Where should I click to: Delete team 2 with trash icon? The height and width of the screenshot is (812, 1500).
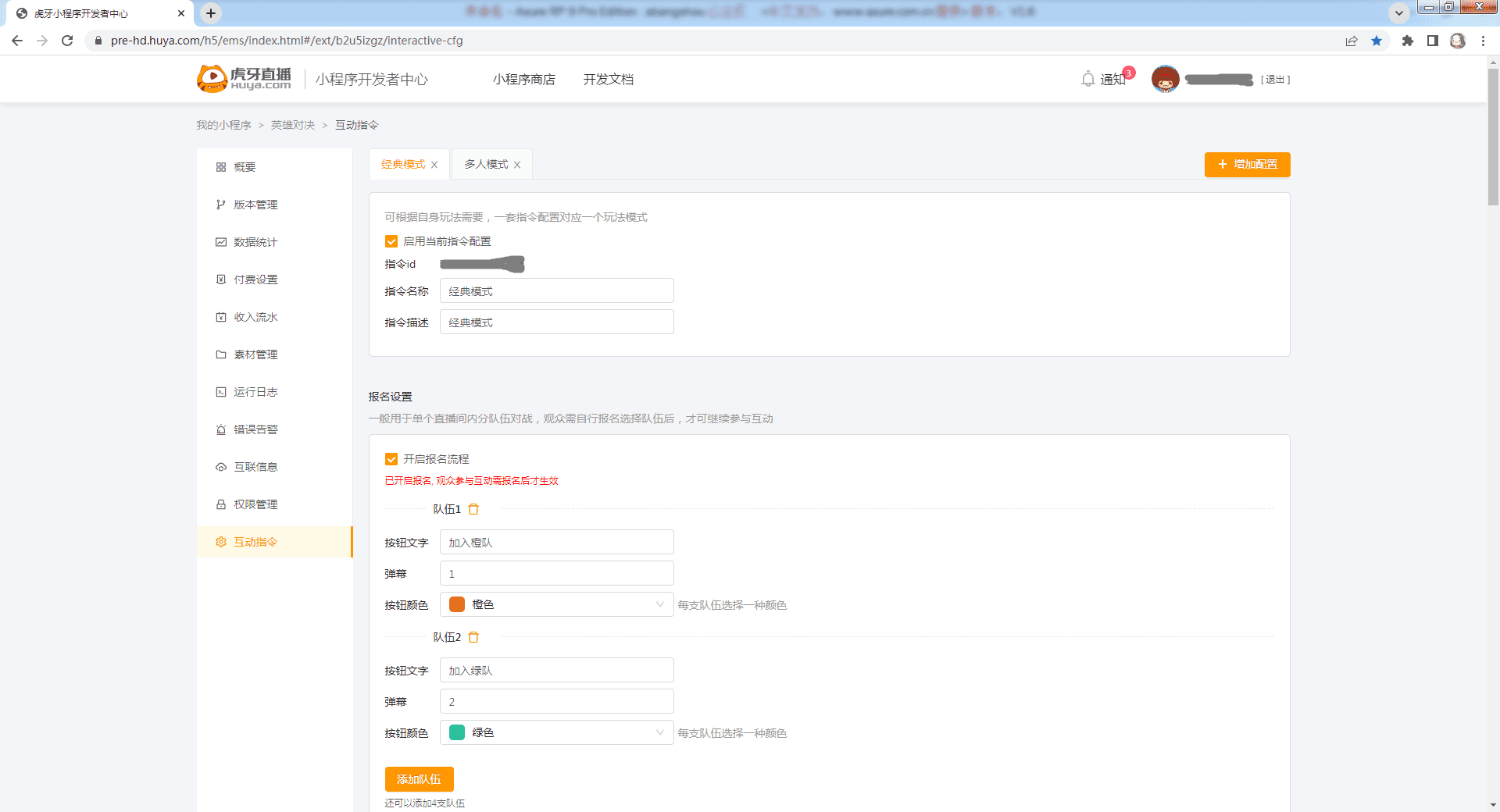(x=473, y=637)
